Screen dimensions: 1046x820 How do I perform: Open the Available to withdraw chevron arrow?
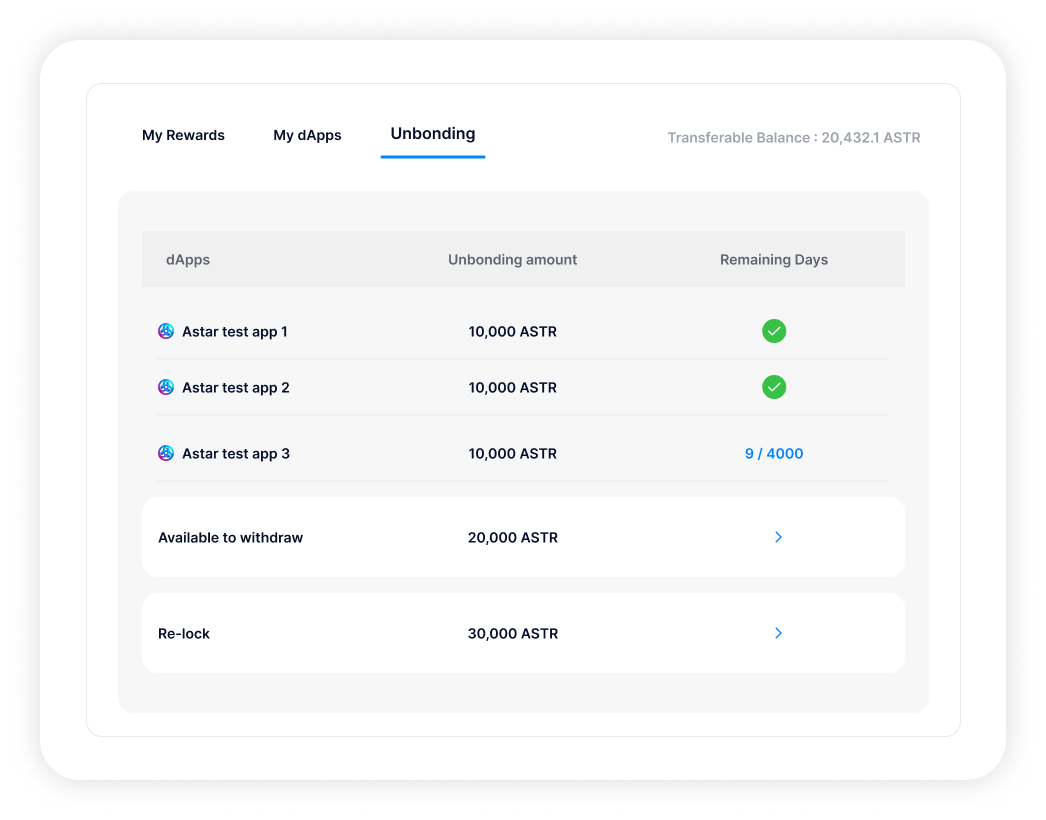pyautogui.click(x=778, y=537)
